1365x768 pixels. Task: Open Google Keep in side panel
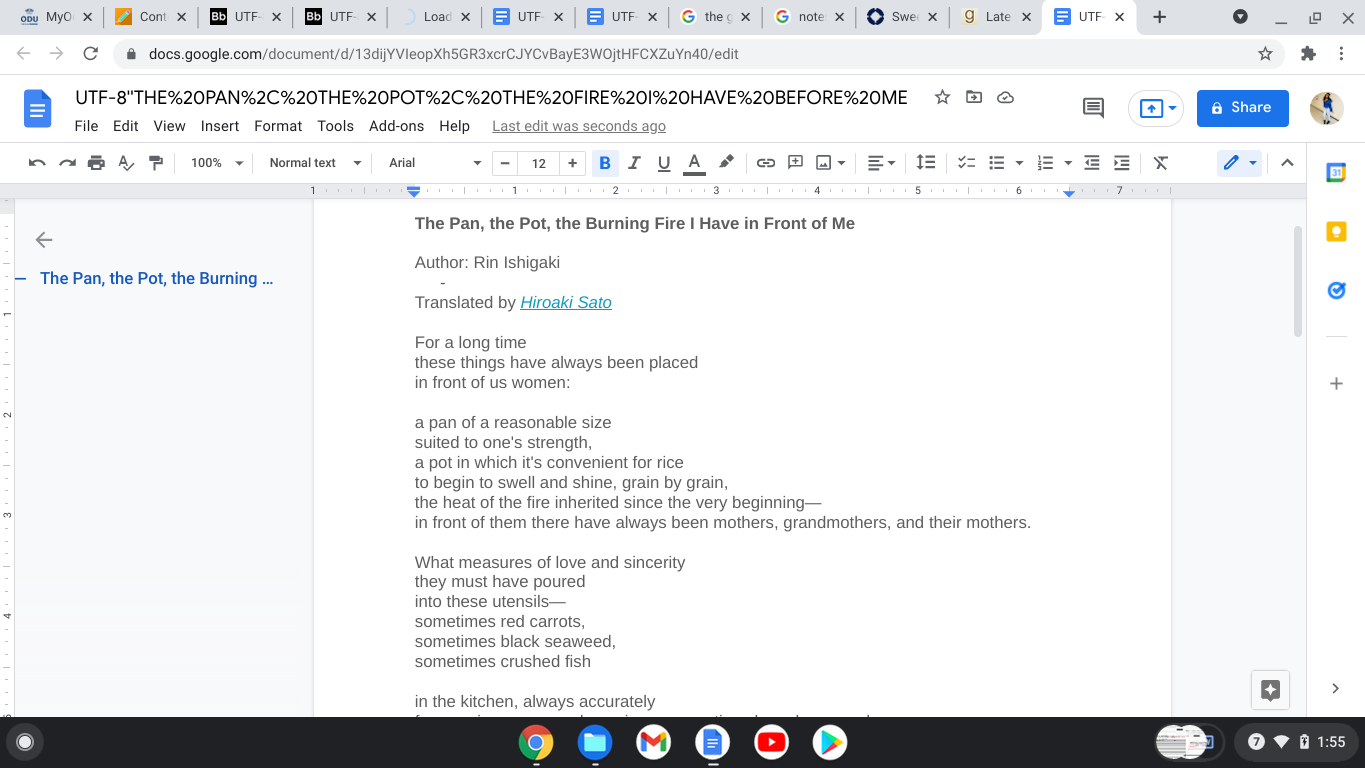click(x=1336, y=232)
